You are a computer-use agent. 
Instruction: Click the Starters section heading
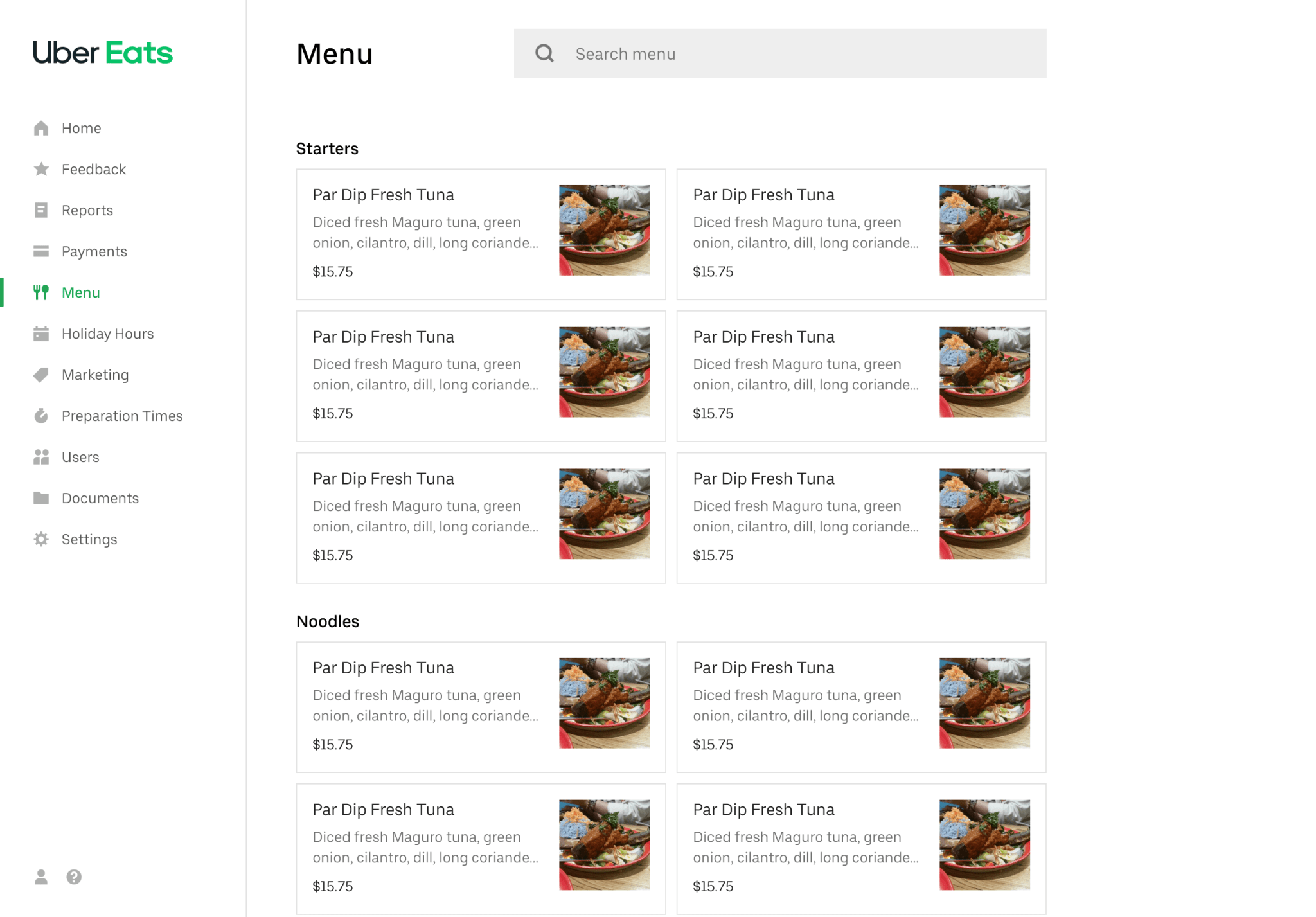click(x=327, y=148)
